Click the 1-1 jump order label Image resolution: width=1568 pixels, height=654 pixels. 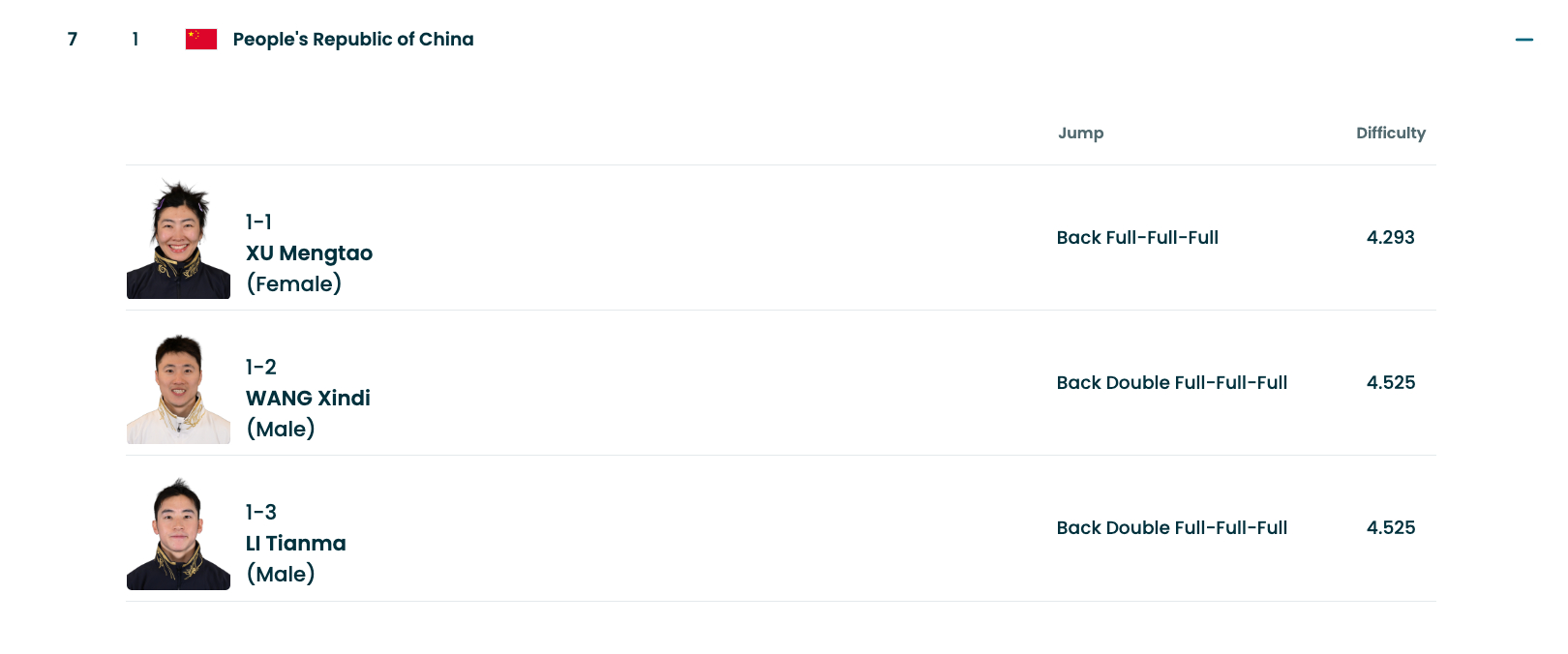[258, 223]
